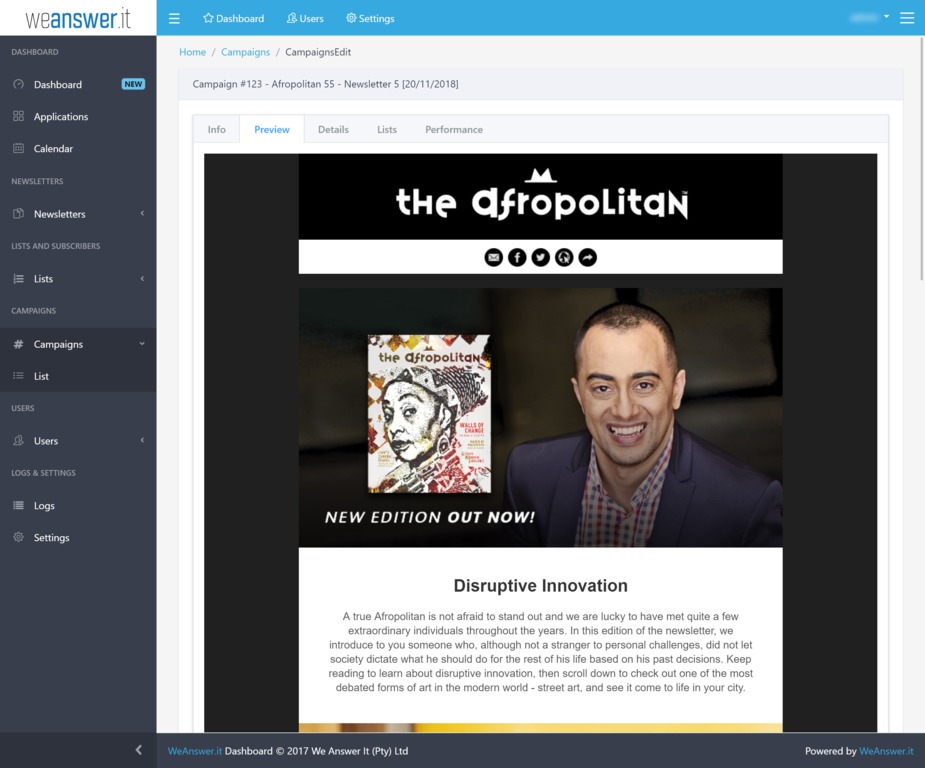The width and height of the screenshot is (925, 768).
Task: Switch to the Performance tab
Action: tap(453, 130)
